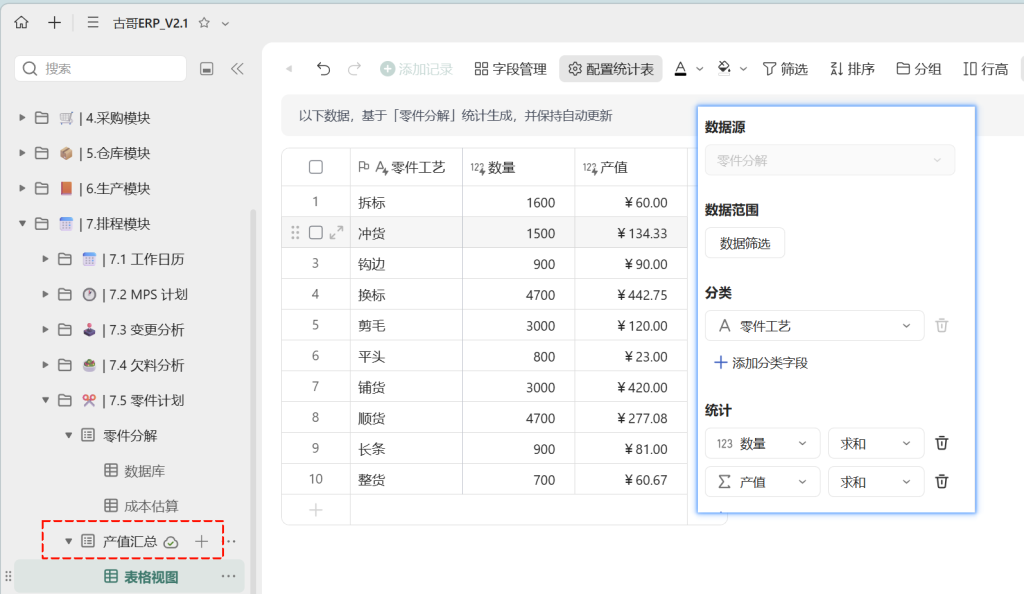Open the hamburger menu icon
Viewport: 1024px width, 594px height.
93,23
